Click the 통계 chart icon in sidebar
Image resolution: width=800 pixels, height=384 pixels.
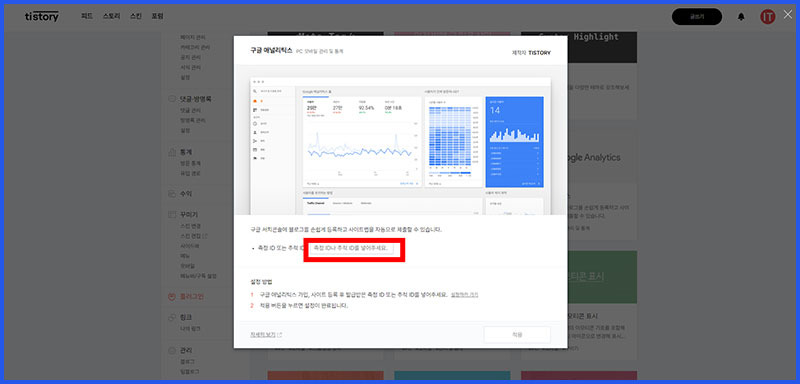point(172,152)
